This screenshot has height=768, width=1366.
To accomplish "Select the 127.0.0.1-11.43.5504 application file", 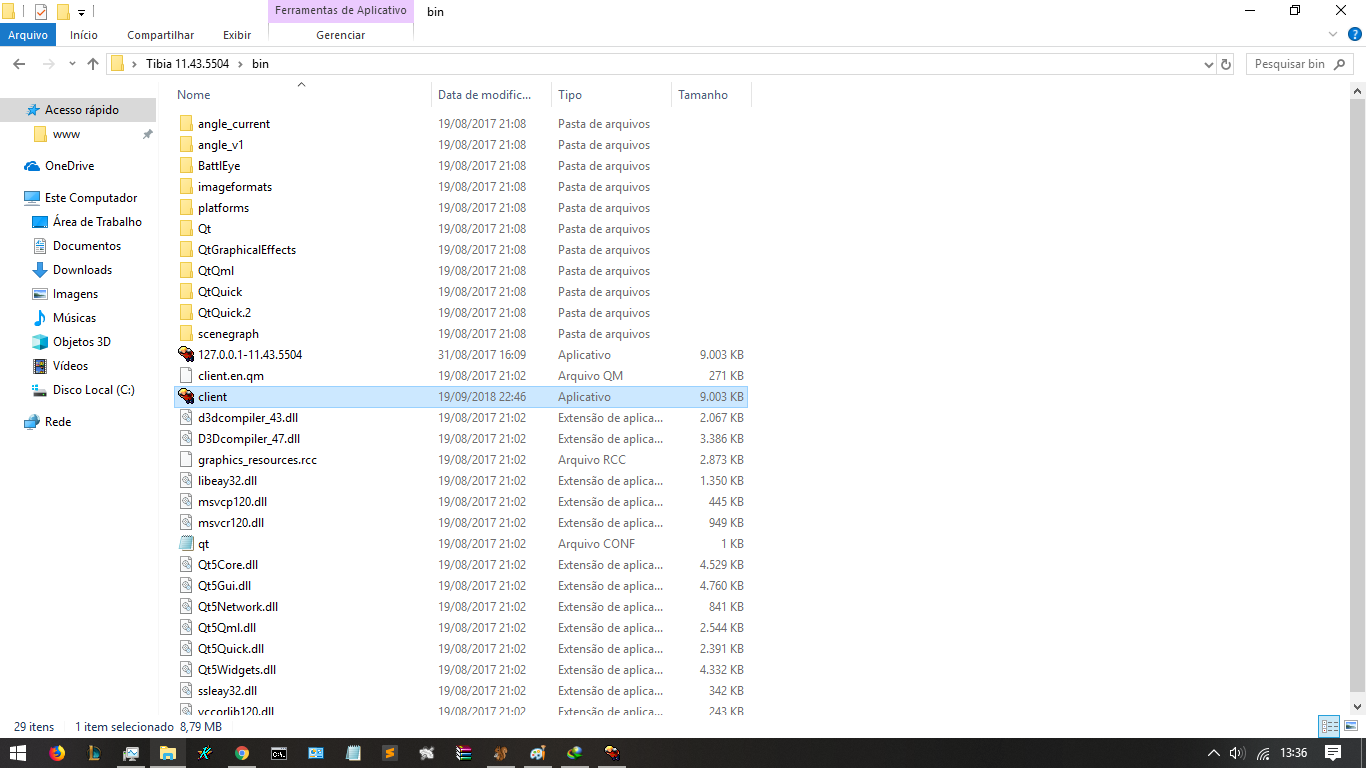I will tap(249, 355).
